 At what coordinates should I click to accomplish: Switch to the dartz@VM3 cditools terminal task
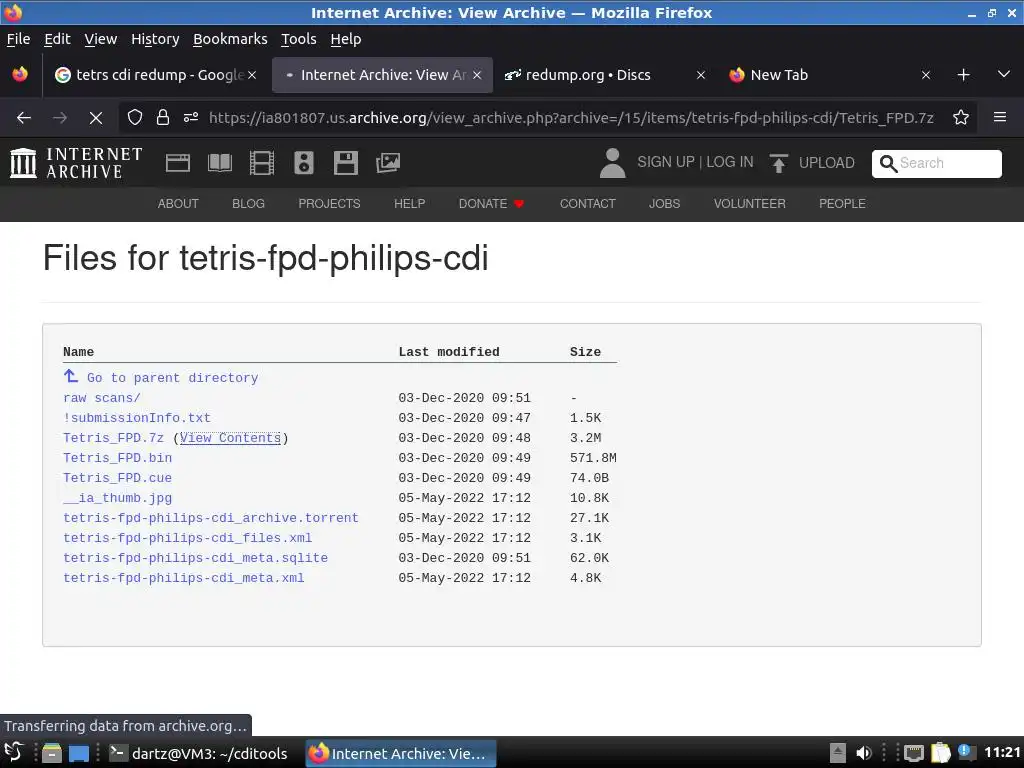200,753
